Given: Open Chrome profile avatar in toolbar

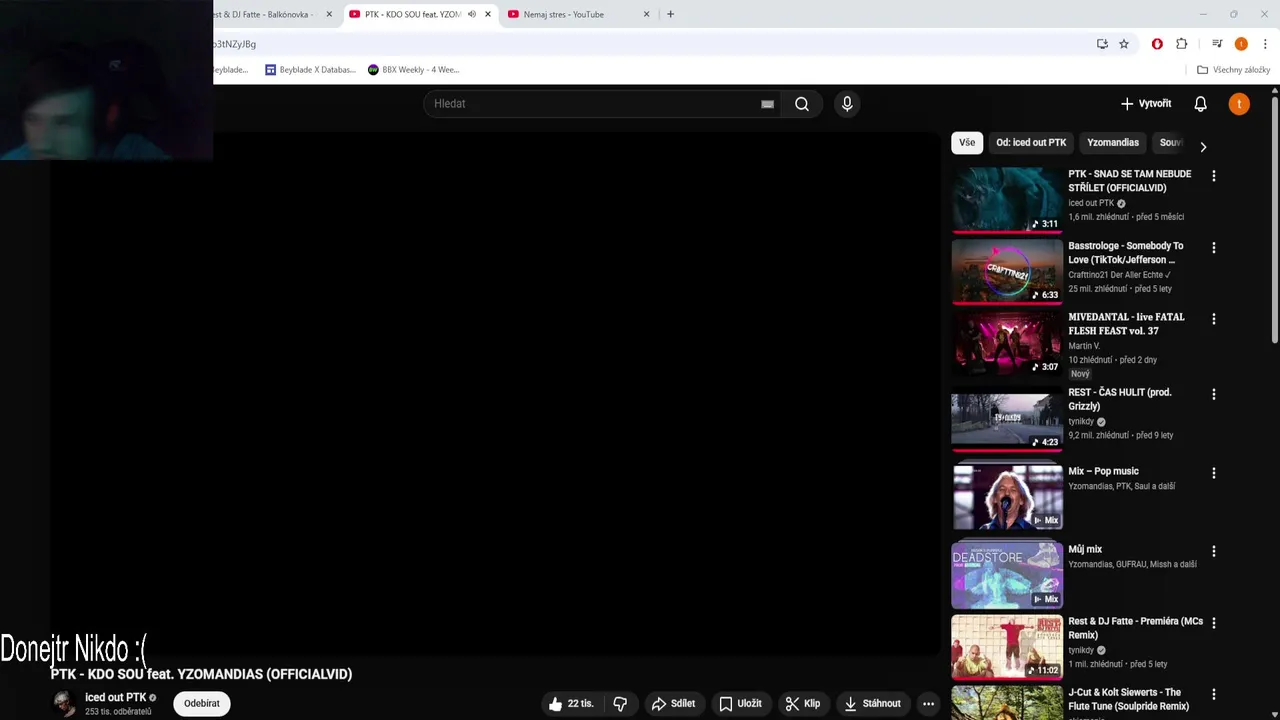Looking at the screenshot, I should click(1241, 44).
